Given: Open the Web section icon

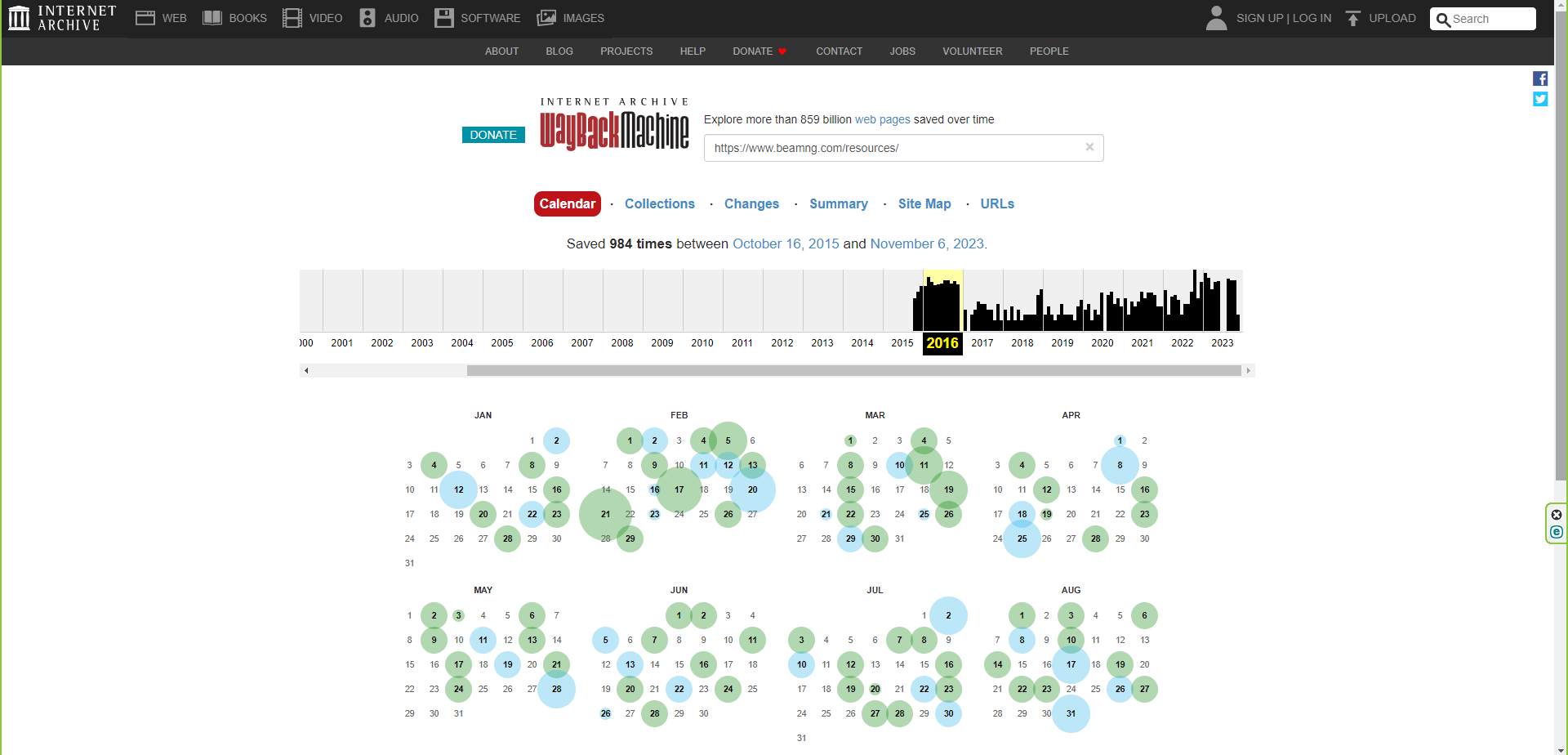Looking at the screenshot, I should pos(145,18).
